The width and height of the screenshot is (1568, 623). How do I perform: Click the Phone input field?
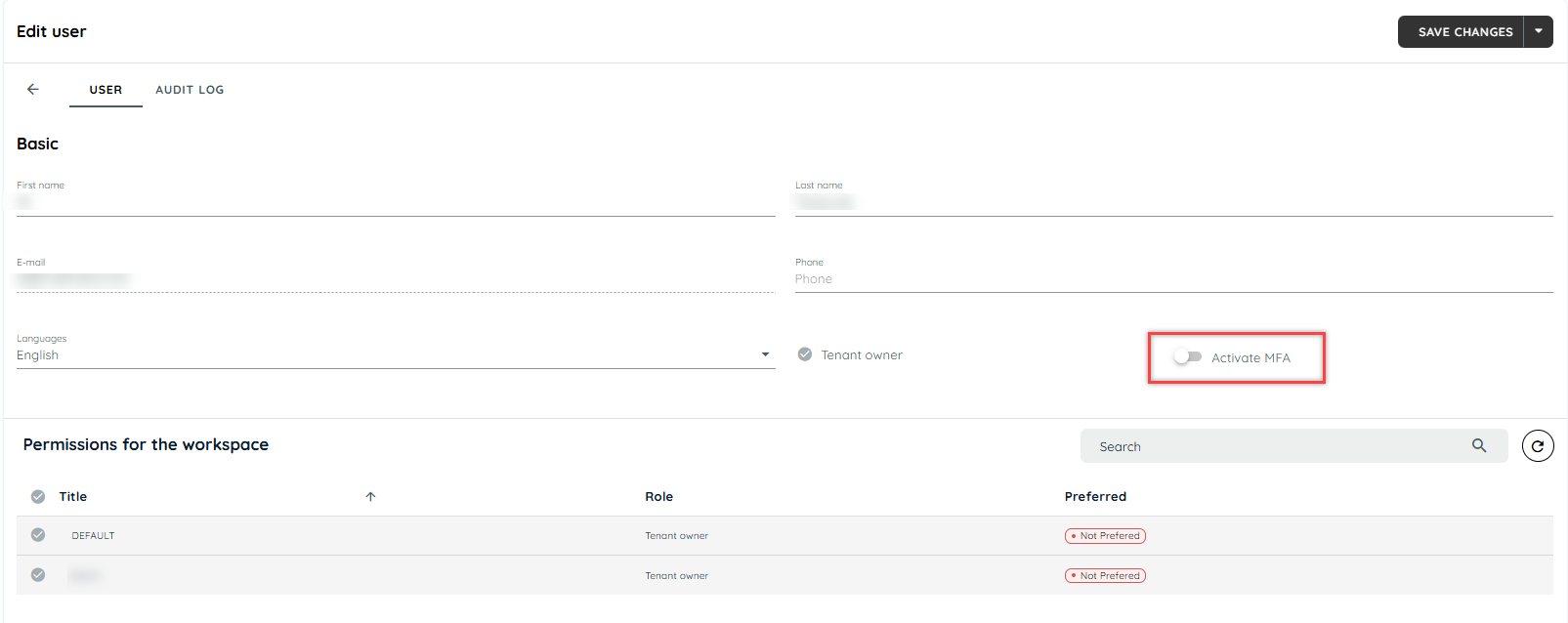click(x=1174, y=279)
